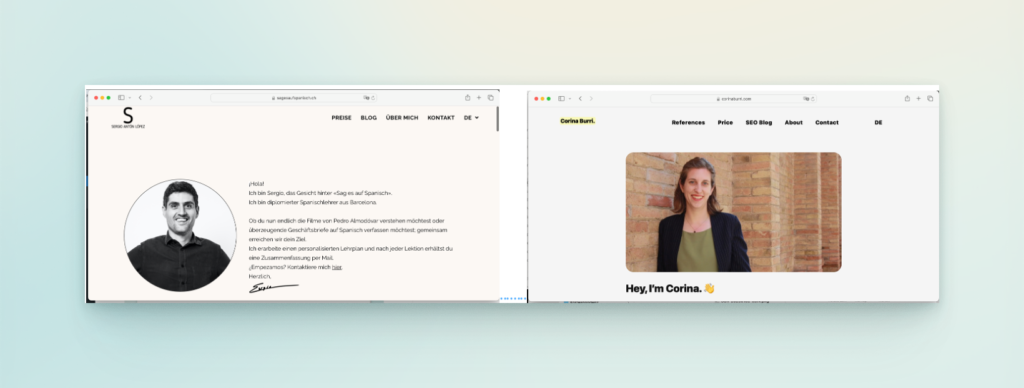Open a new tab in the right Safari window
This screenshot has width=1024, height=388.
click(x=918, y=99)
